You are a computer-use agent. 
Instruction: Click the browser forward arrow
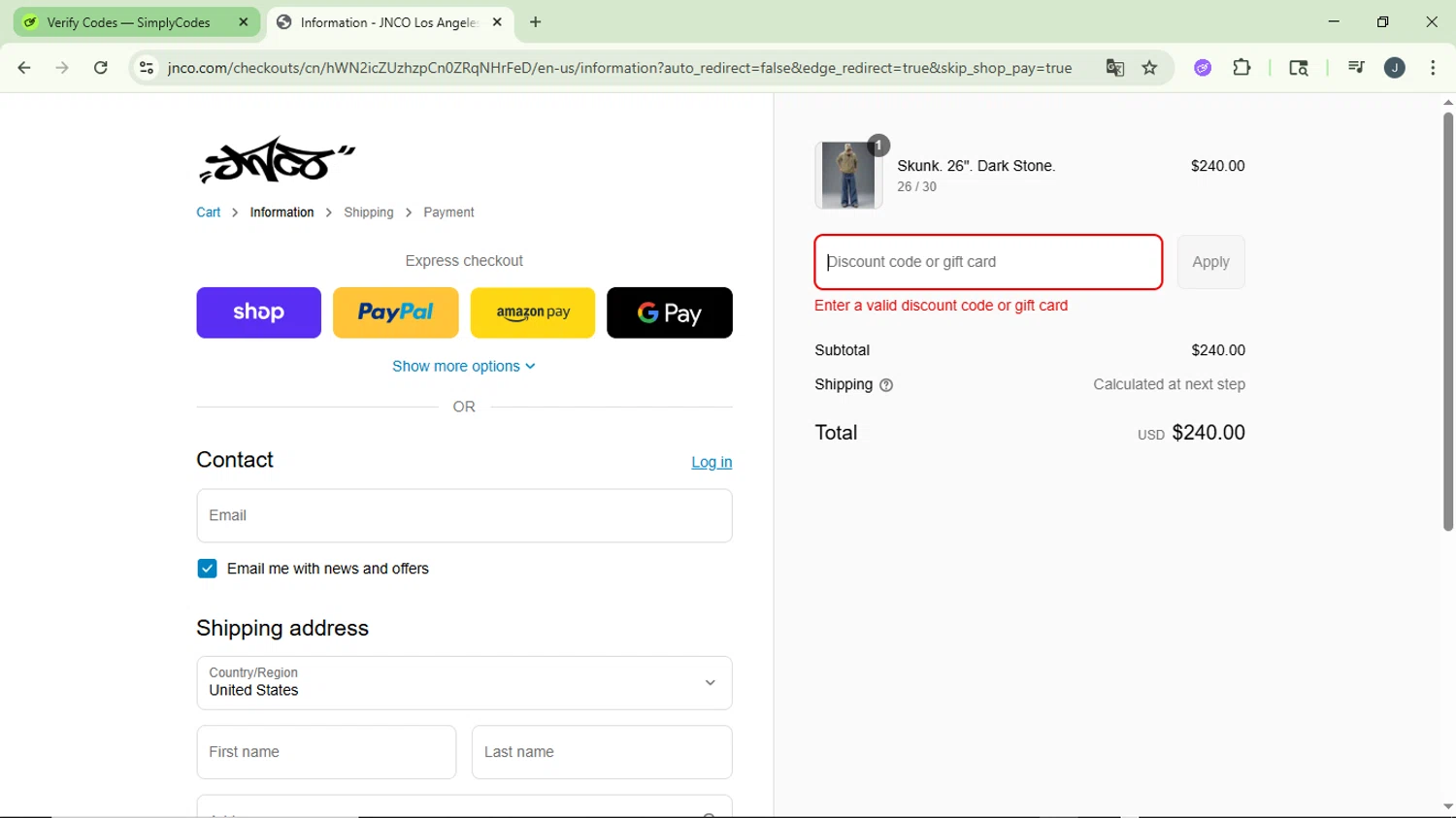pos(62,68)
